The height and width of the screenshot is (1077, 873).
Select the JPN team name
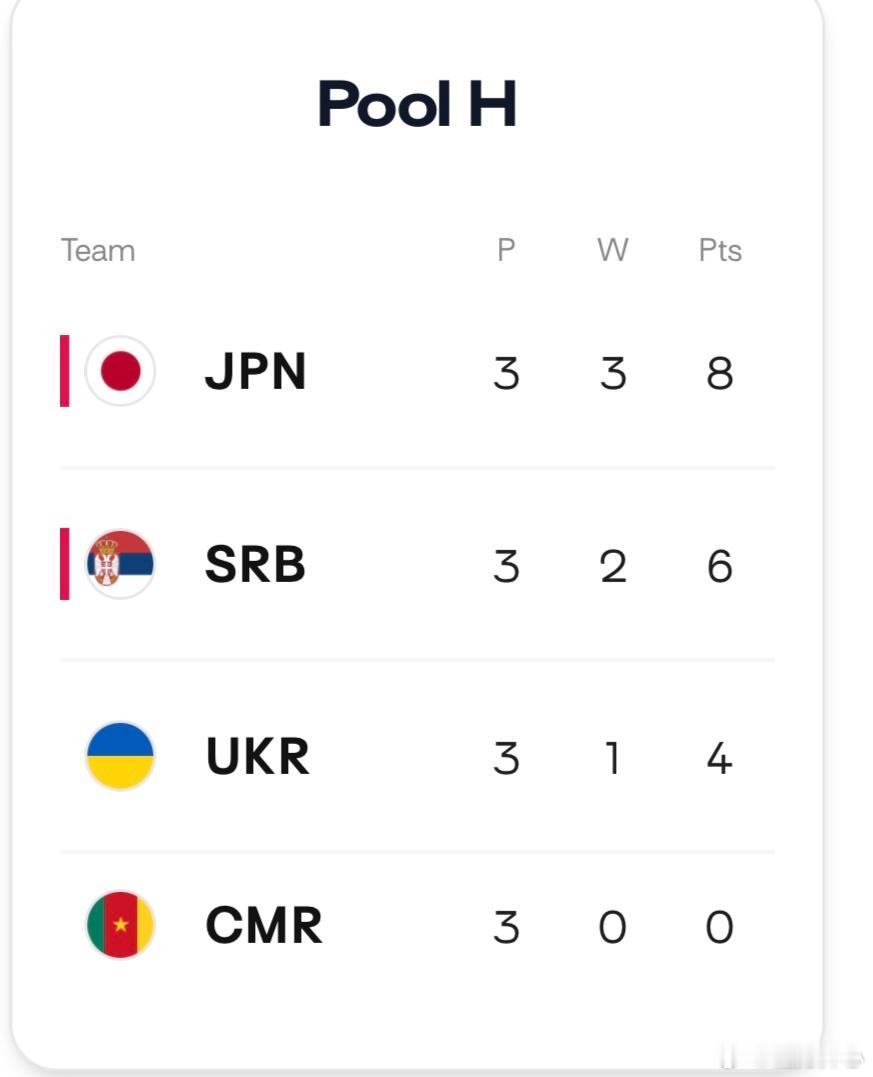[x=256, y=372]
